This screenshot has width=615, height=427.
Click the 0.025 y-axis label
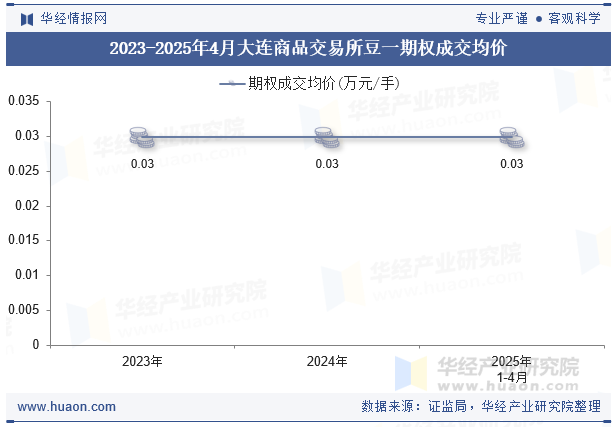point(24,171)
